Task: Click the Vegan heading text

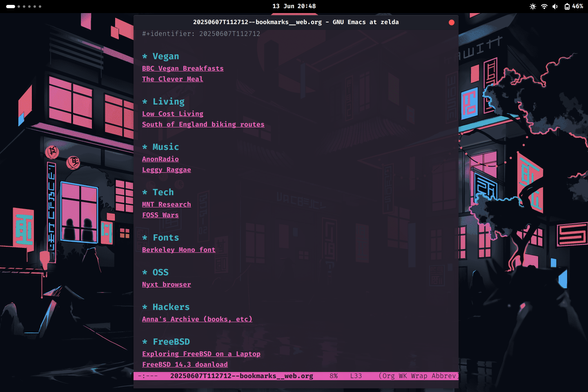Action: coord(166,56)
